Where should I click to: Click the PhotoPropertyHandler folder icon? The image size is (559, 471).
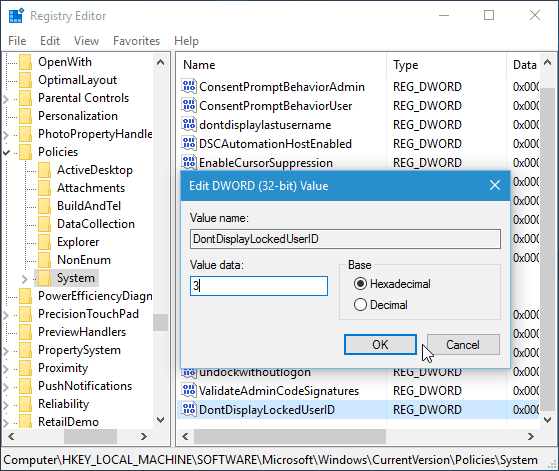pos(26,134)
